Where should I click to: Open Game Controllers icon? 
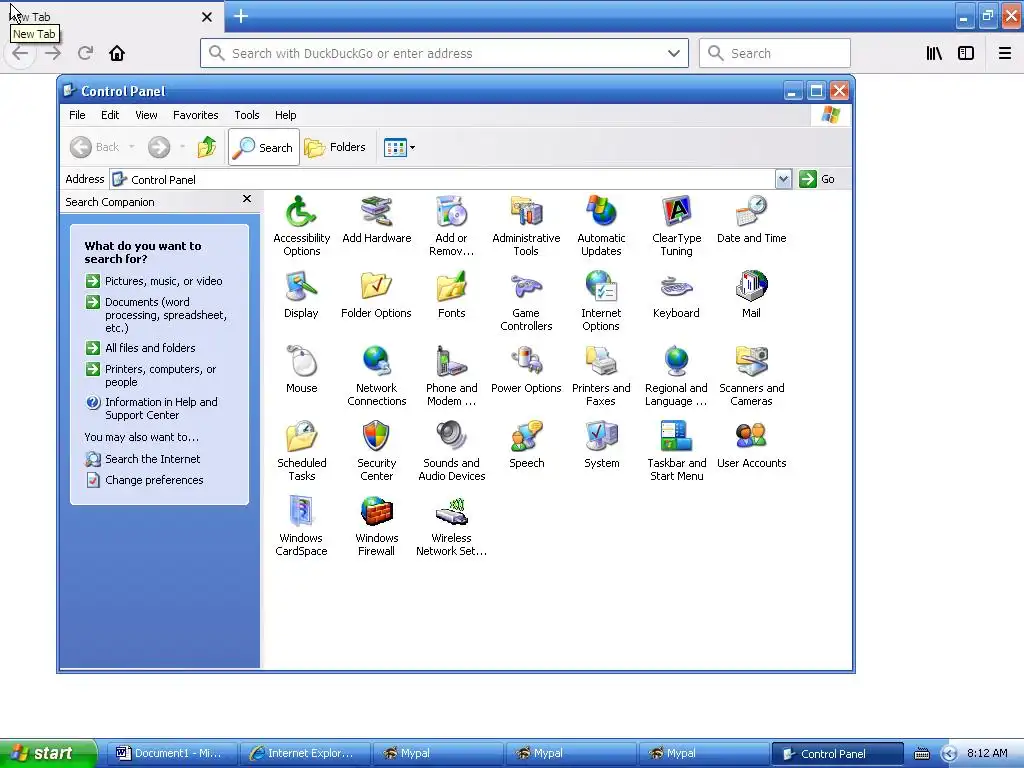[526, 300]
